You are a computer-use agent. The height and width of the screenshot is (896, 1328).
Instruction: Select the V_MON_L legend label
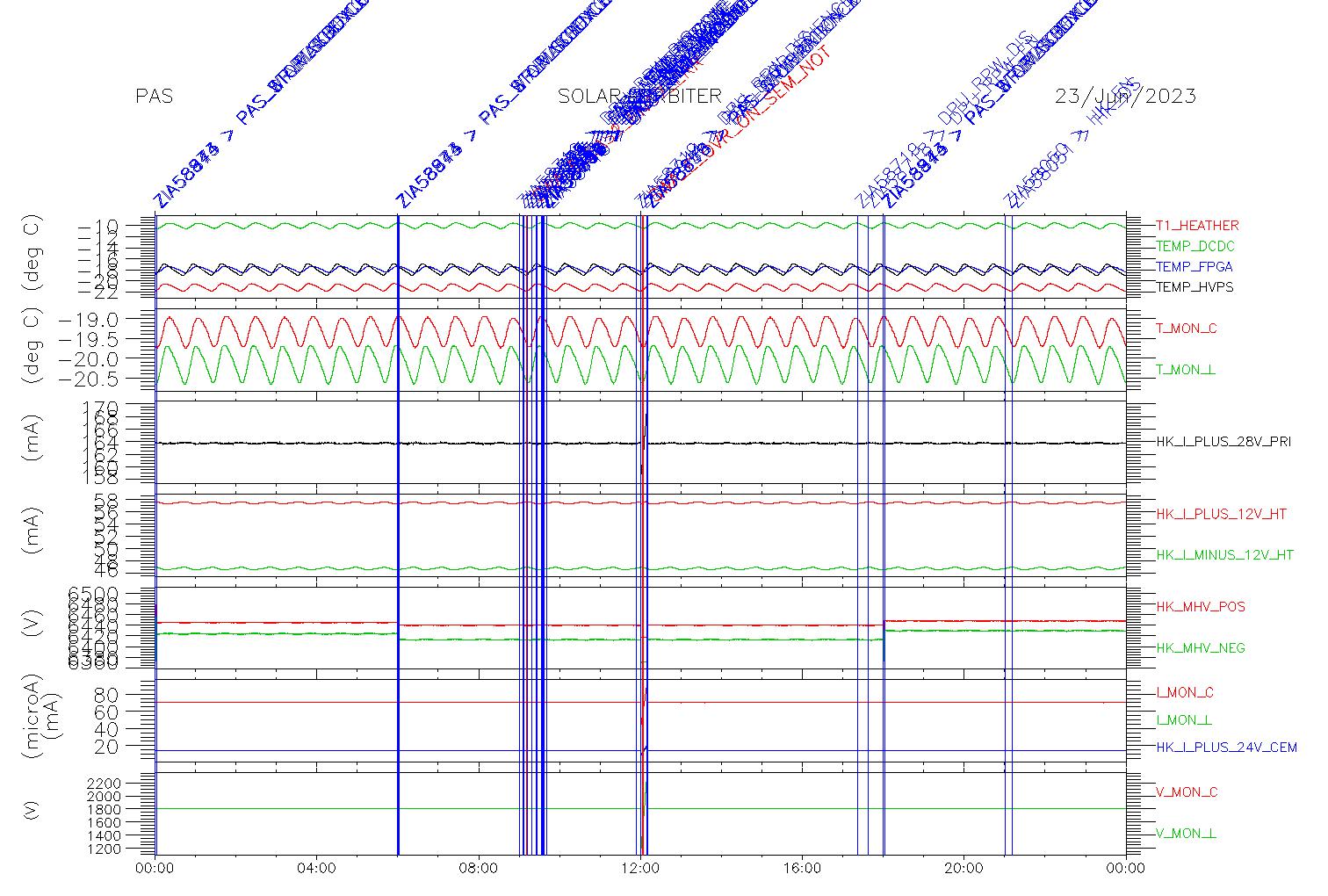coord(1186,834)
